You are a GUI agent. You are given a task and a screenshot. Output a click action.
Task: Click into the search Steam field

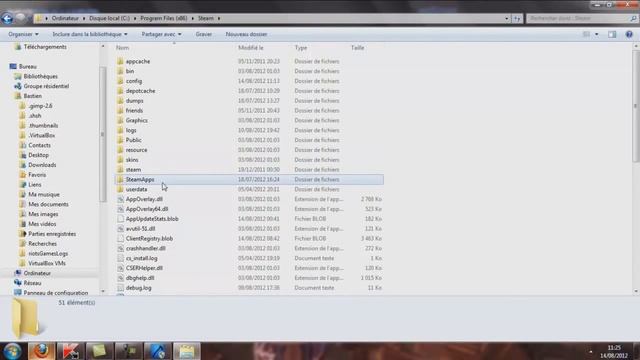pos(582,18)
